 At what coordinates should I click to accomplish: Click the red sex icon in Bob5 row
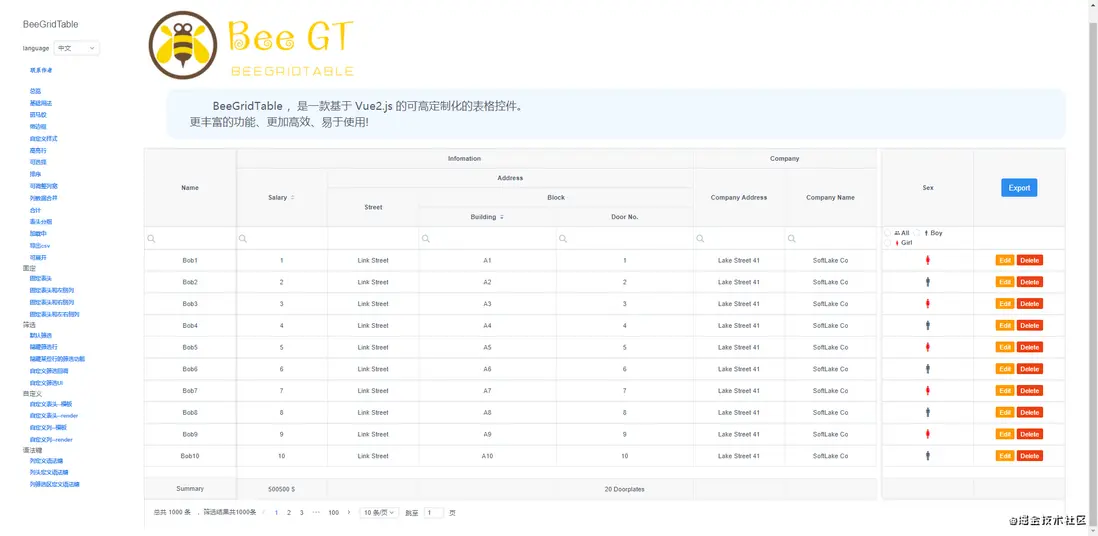coord(928,348)
